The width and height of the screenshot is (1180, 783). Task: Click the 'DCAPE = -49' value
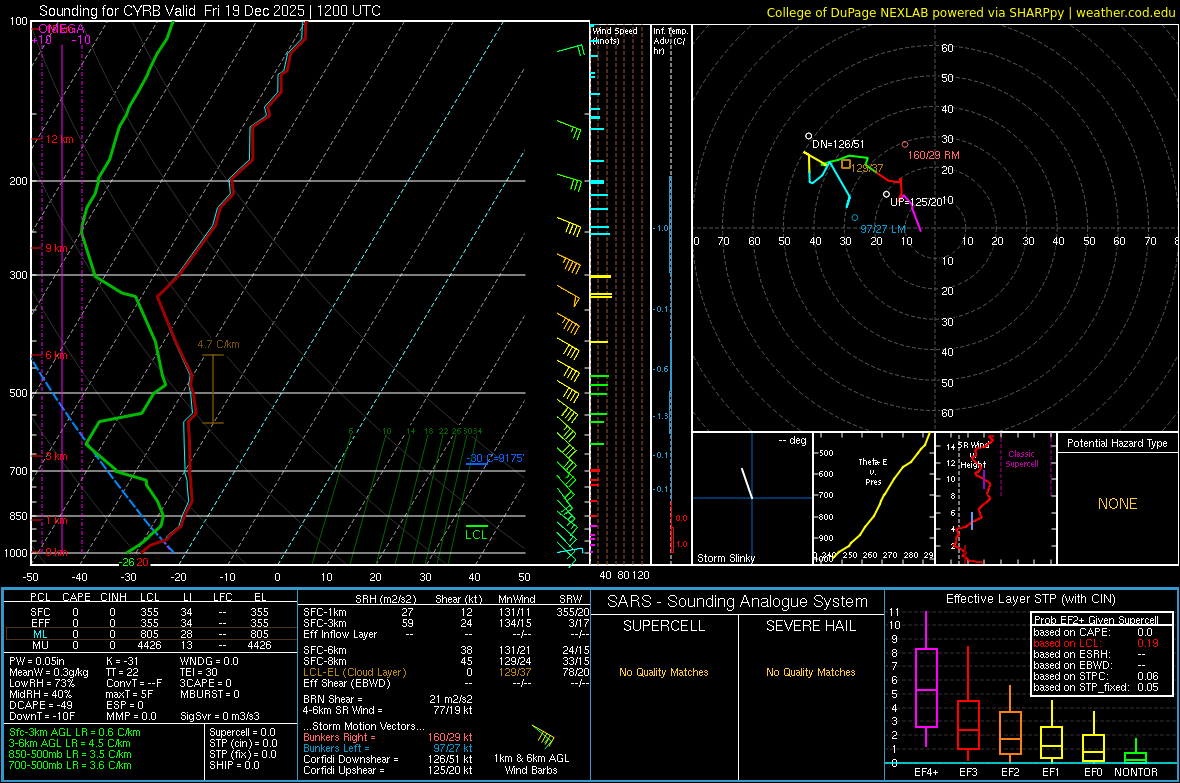point(40,705)
